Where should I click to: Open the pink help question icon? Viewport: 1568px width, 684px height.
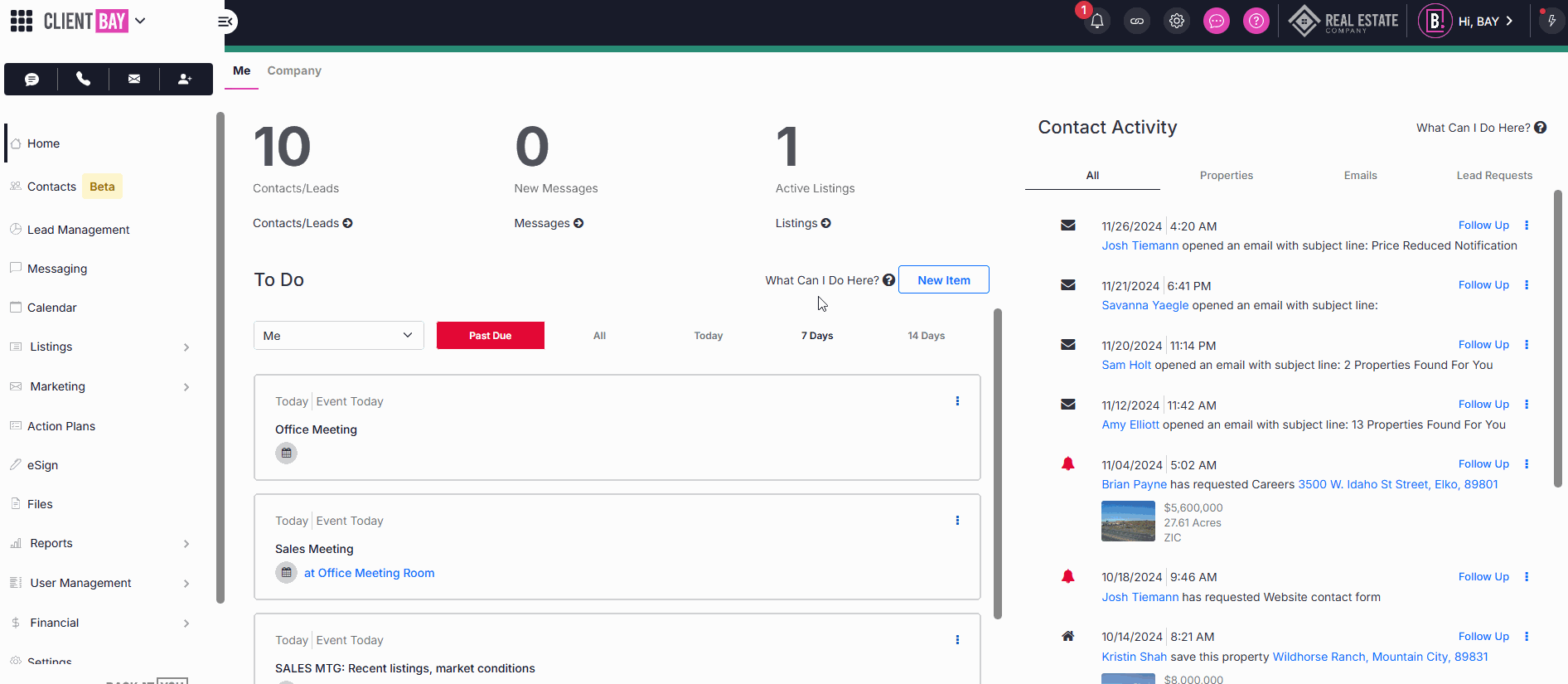click(x=1256, y=22)
